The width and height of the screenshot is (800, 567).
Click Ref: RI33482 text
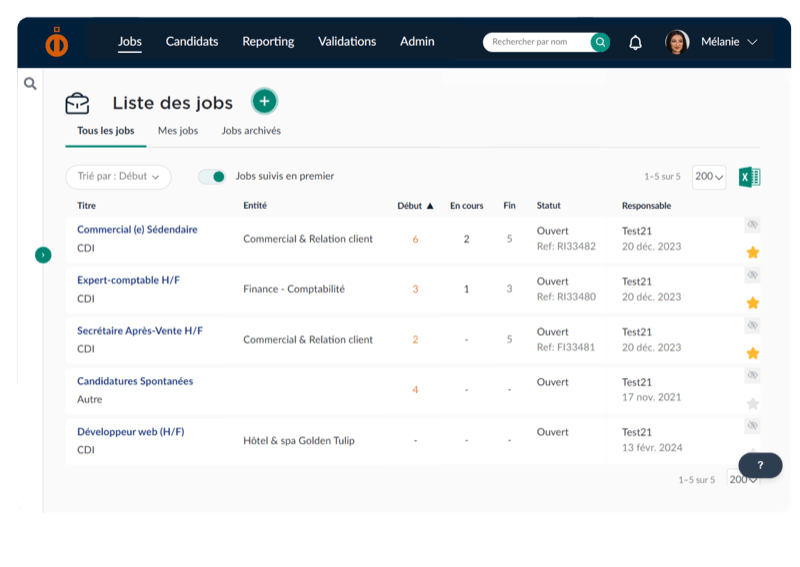tap(566, 246)
